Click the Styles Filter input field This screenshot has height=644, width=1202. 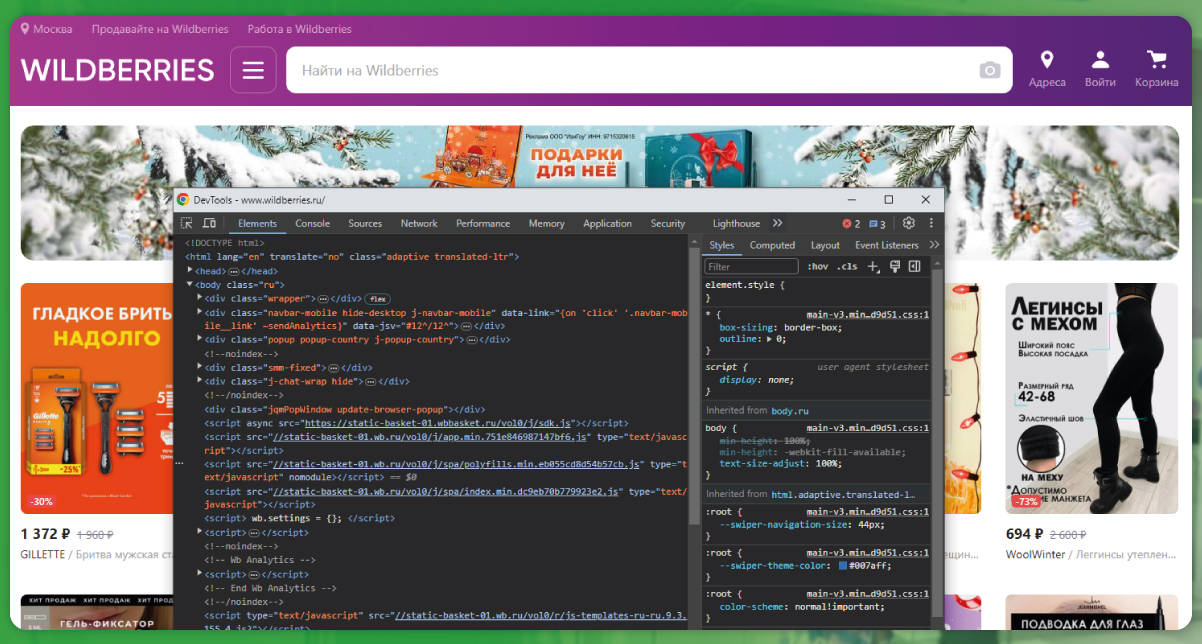(x=751, y=266)
